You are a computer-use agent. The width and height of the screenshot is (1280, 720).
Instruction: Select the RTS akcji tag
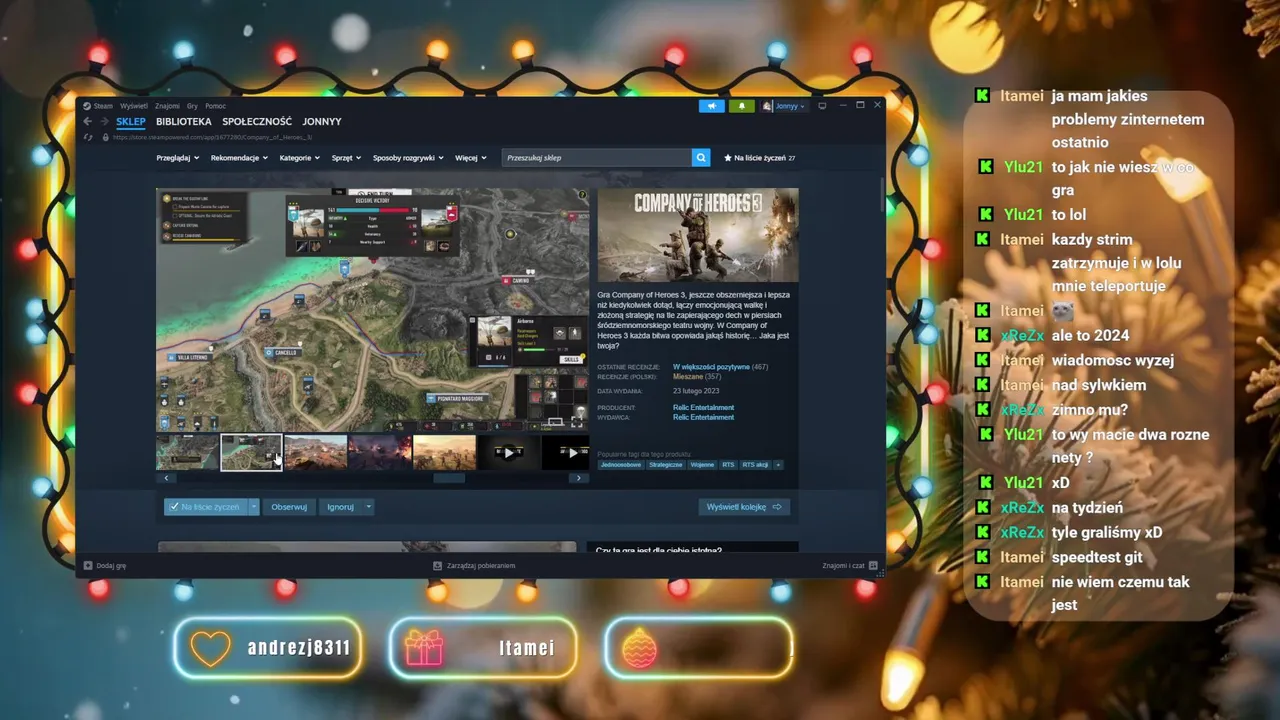[755, 465]
